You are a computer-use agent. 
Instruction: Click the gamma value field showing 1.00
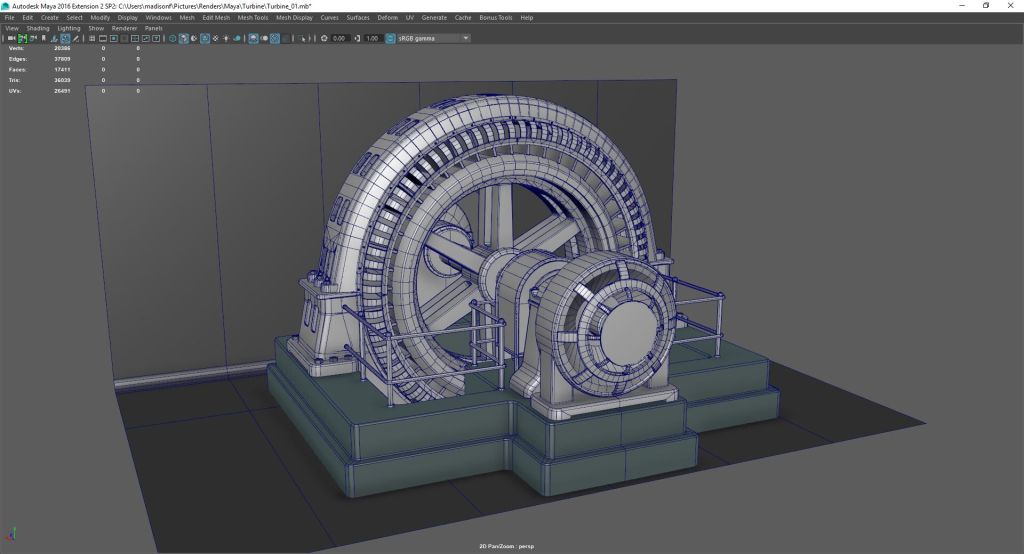coord(372,38)
